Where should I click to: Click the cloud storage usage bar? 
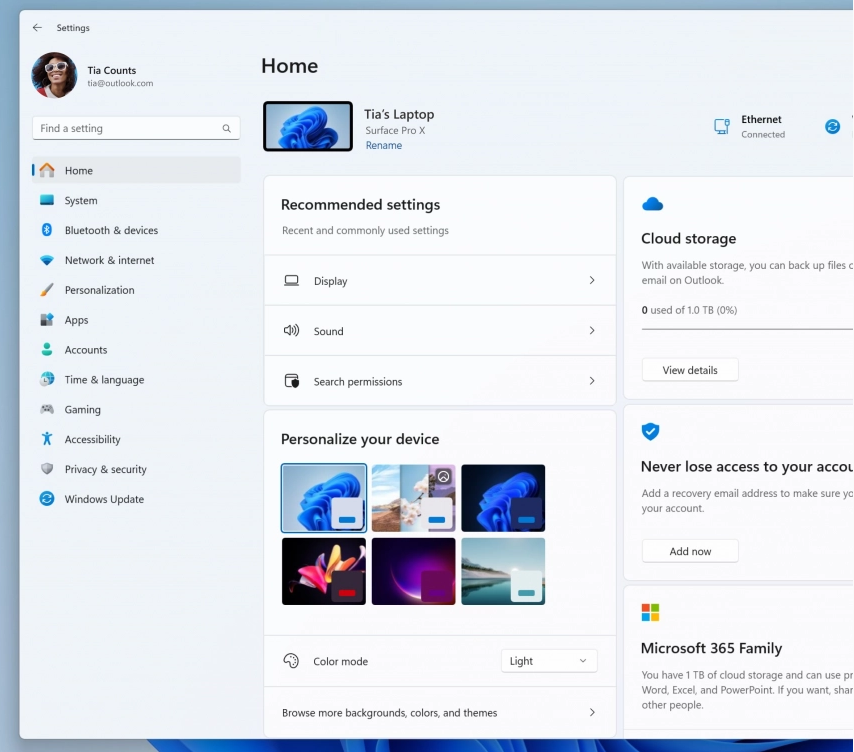tap(747, 329)
